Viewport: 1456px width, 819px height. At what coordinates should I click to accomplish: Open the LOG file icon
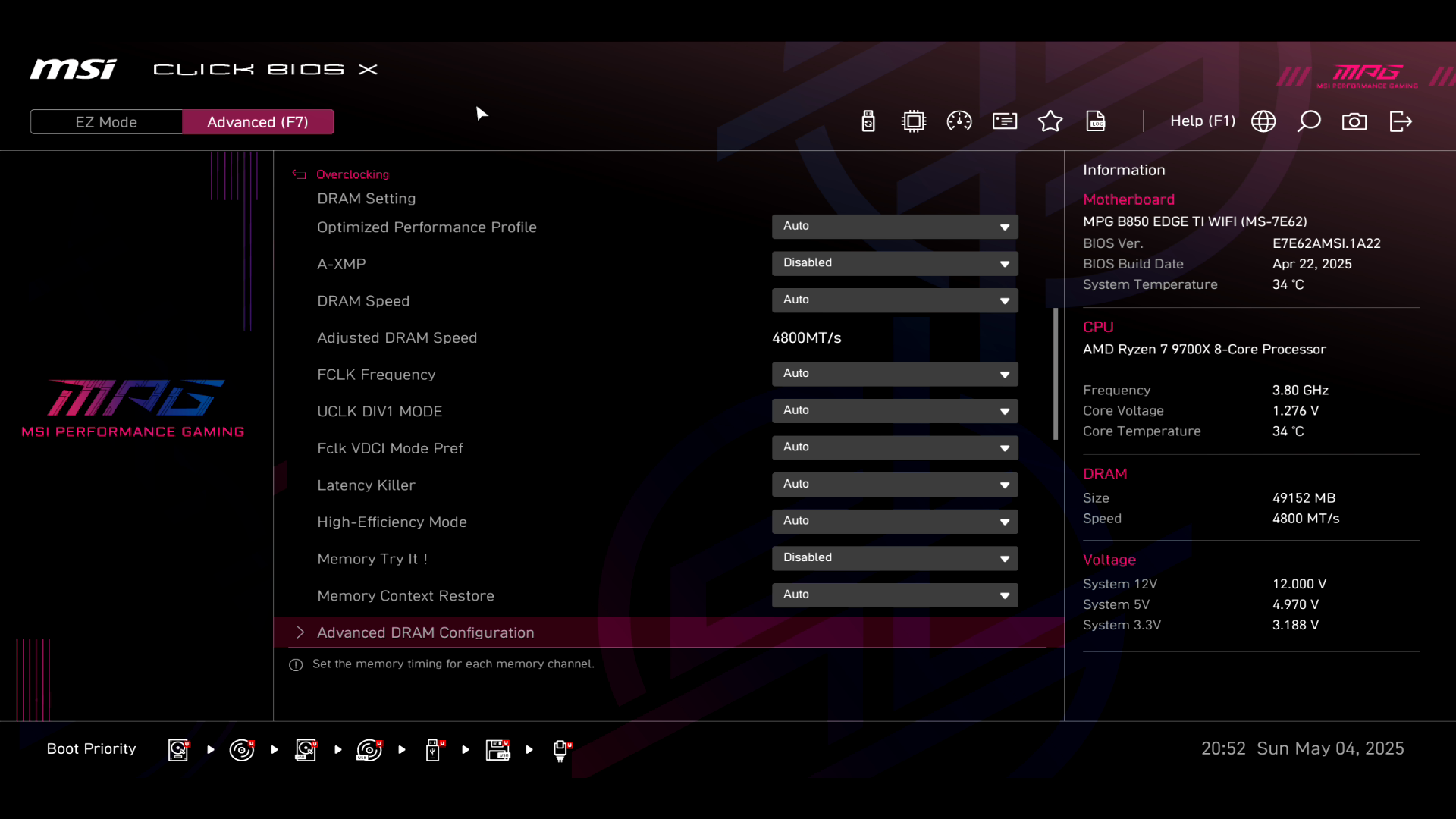1096,121
